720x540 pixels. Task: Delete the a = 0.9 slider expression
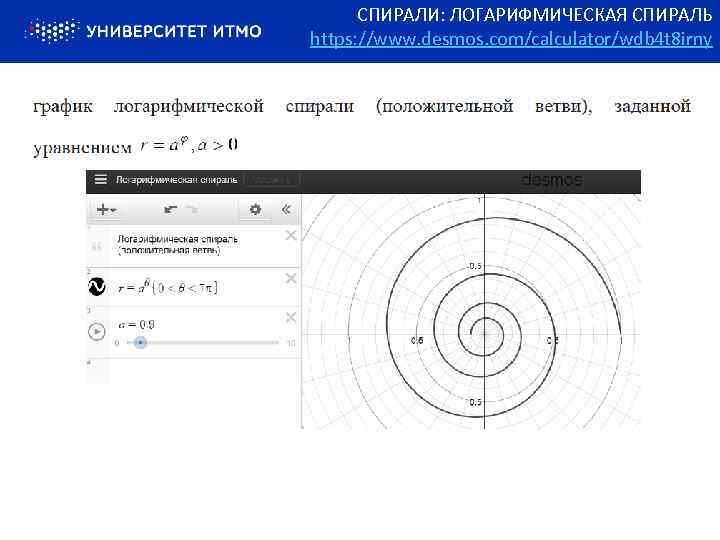(291, 317)
